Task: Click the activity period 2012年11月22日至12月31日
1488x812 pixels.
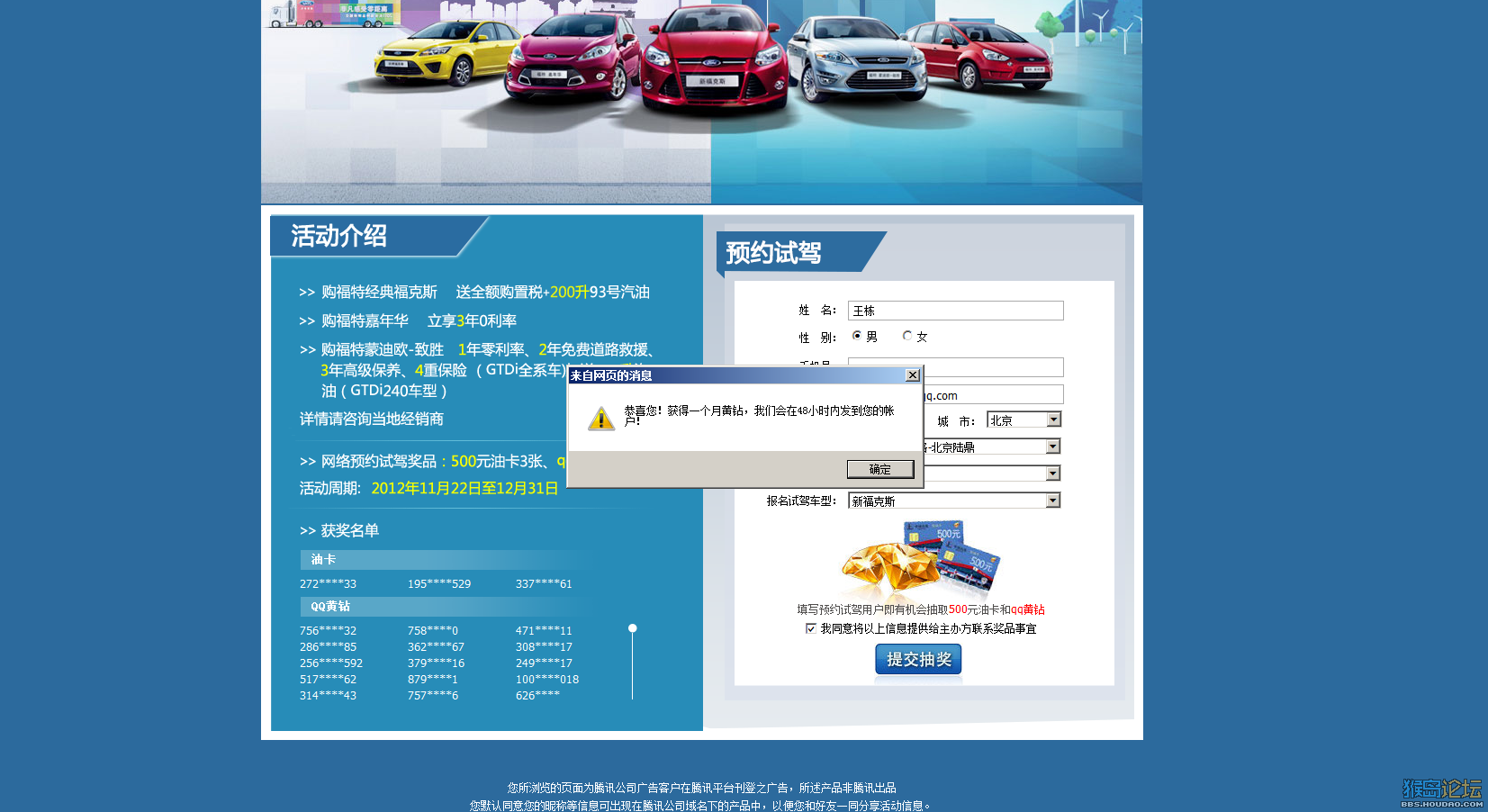Action: [464, 488]
